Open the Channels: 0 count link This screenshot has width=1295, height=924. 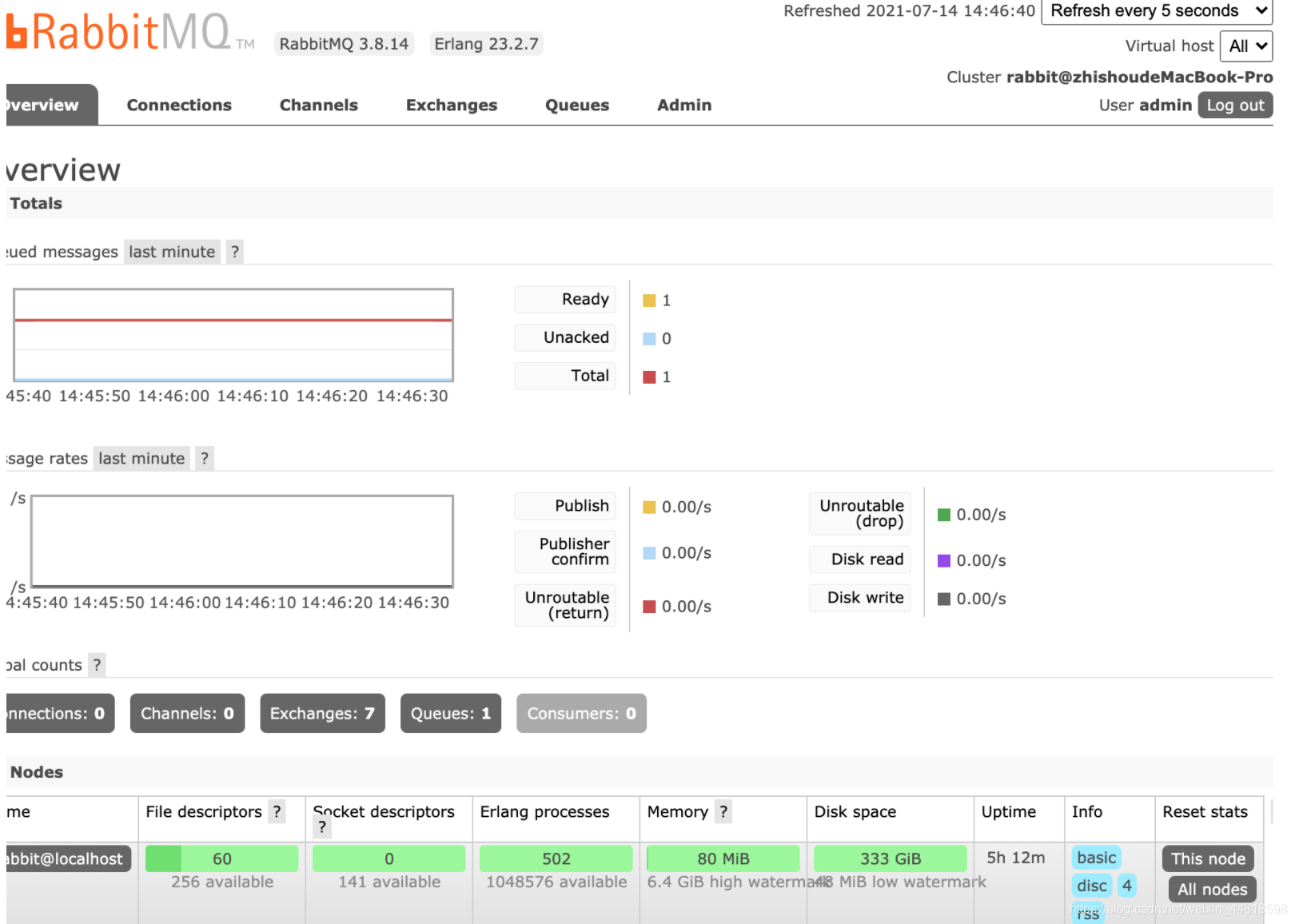click(x=187, y=713)
